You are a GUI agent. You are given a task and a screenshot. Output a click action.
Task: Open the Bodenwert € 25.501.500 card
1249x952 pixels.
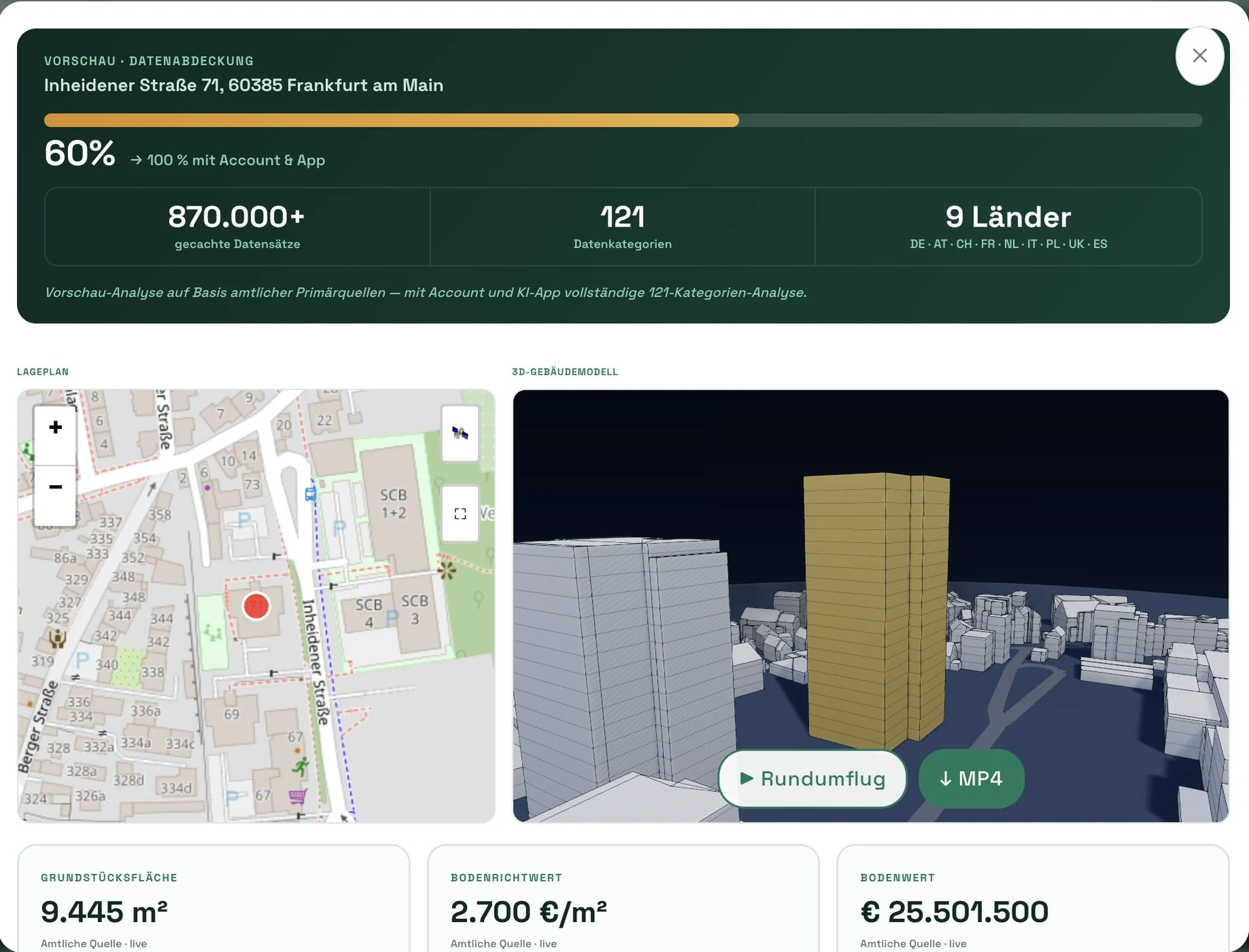1032,898
